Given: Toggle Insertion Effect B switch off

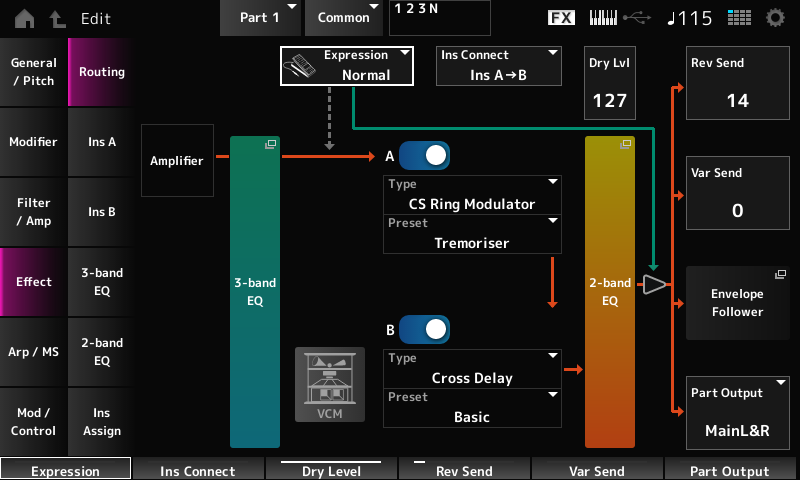Looking at the screenshot, I should click(x=424, y=329).
